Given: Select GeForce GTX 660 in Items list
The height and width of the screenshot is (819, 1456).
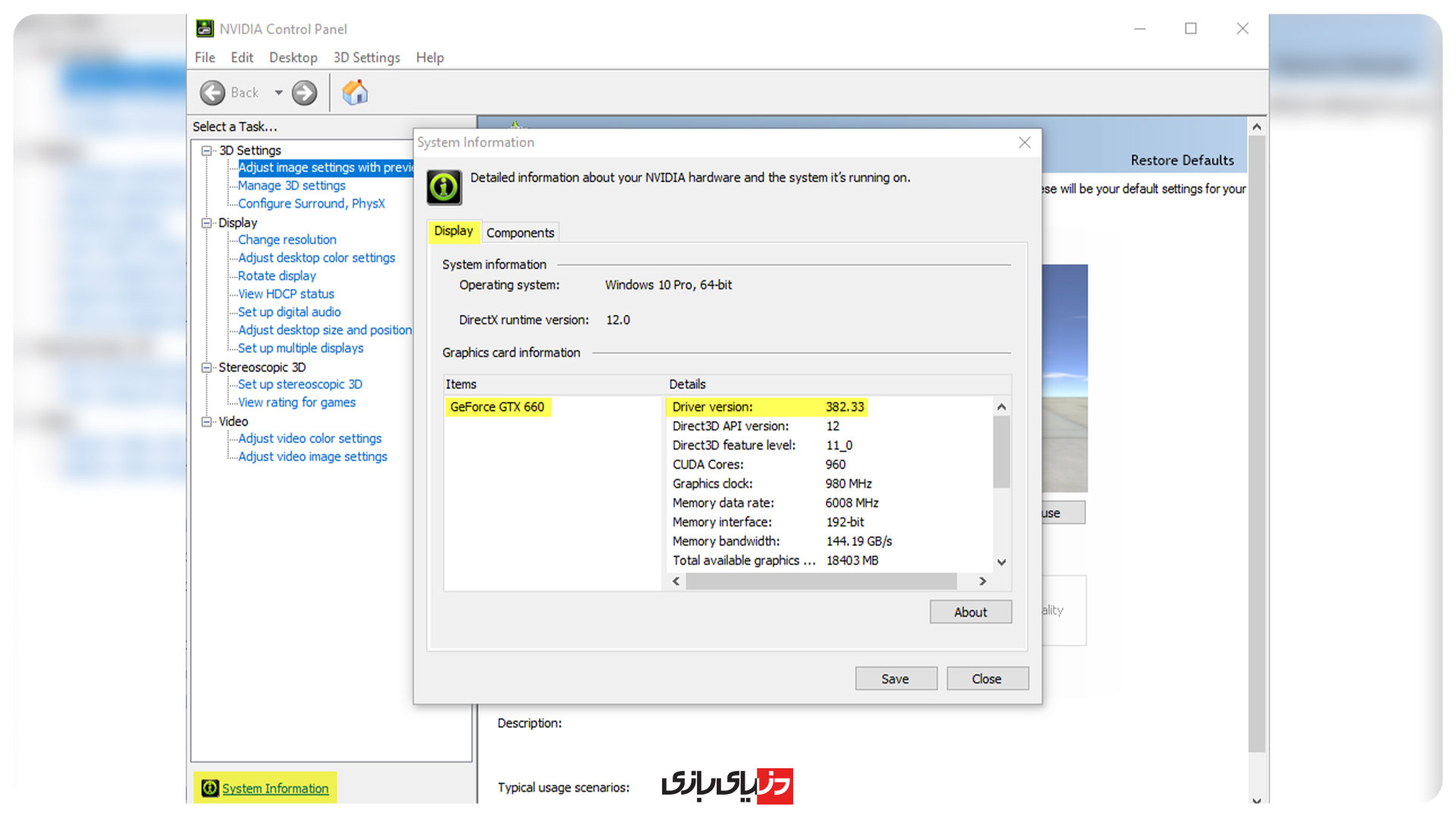Looking at the screenshot, I should coord(497,406).
